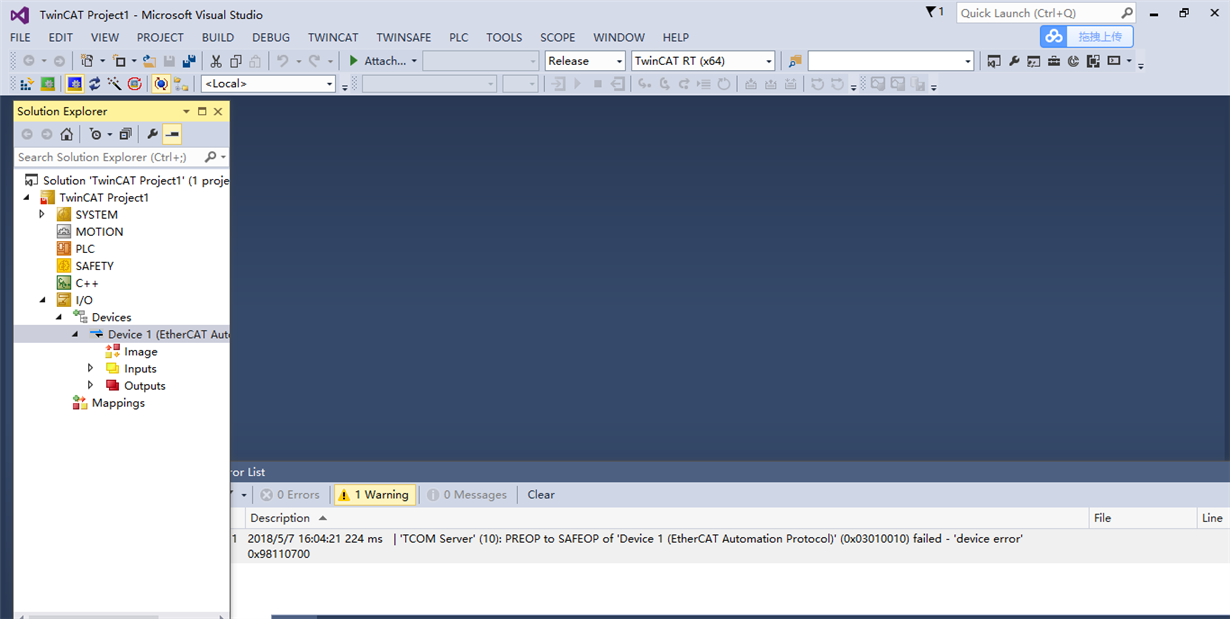
Task: Expand the SYSTEM tree node
Action: [x=42, y=214]
